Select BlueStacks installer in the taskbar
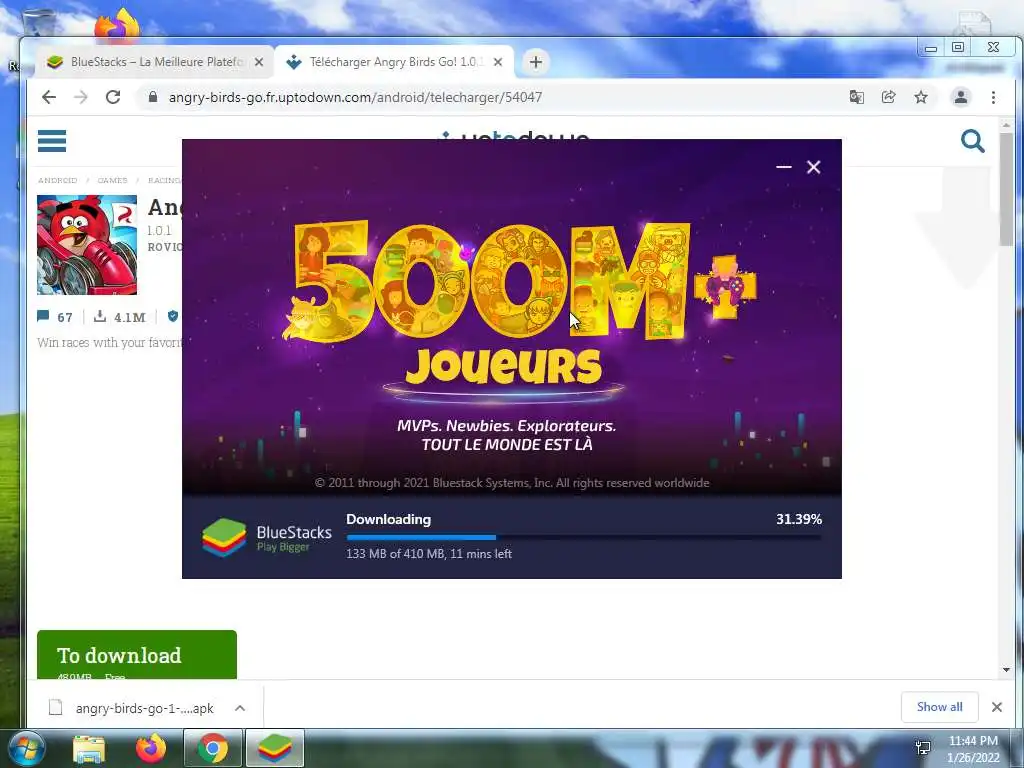 pyautogui.click(x=275, y=748)
